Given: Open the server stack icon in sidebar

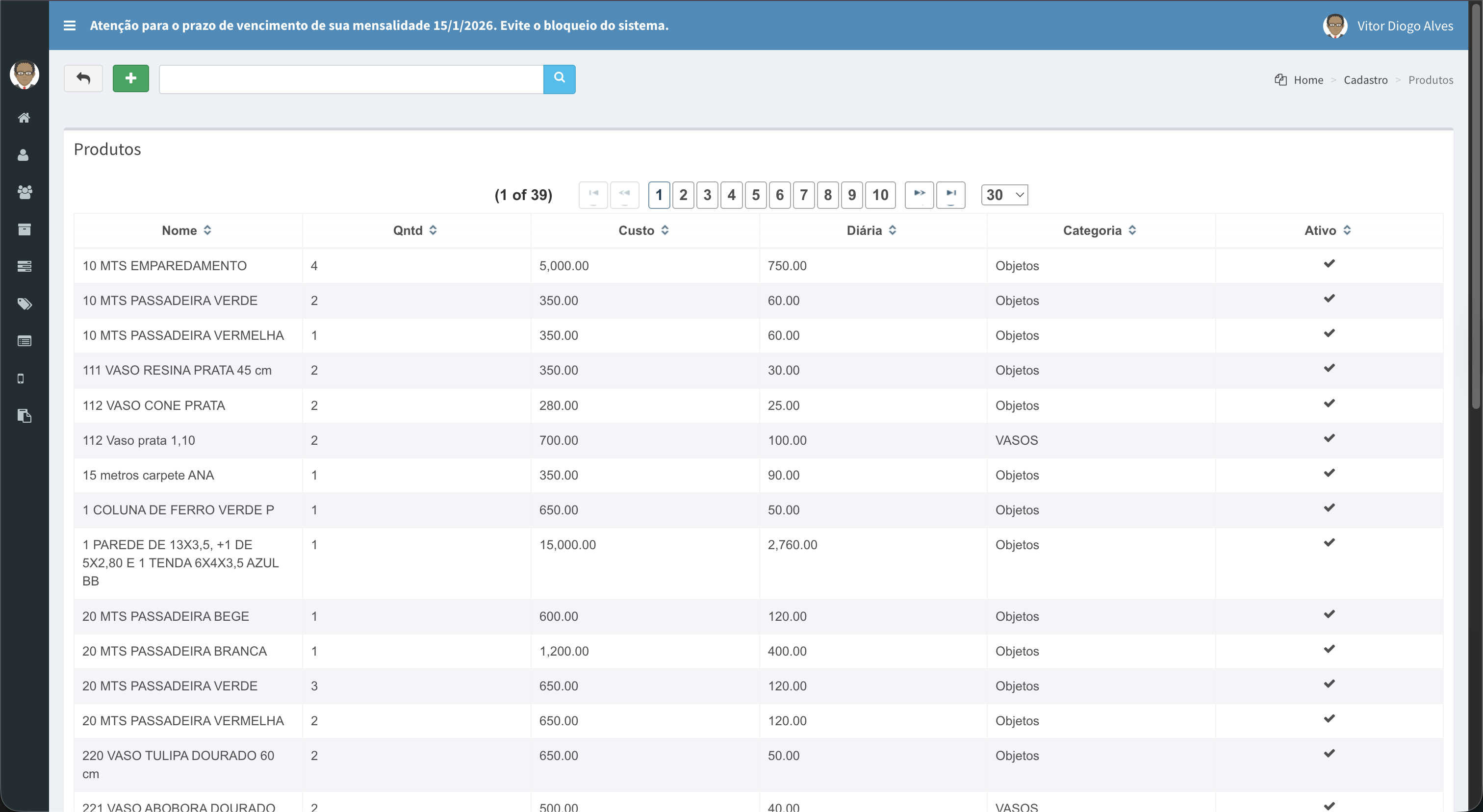Looking at the screenshot, I should coord(24,266).
